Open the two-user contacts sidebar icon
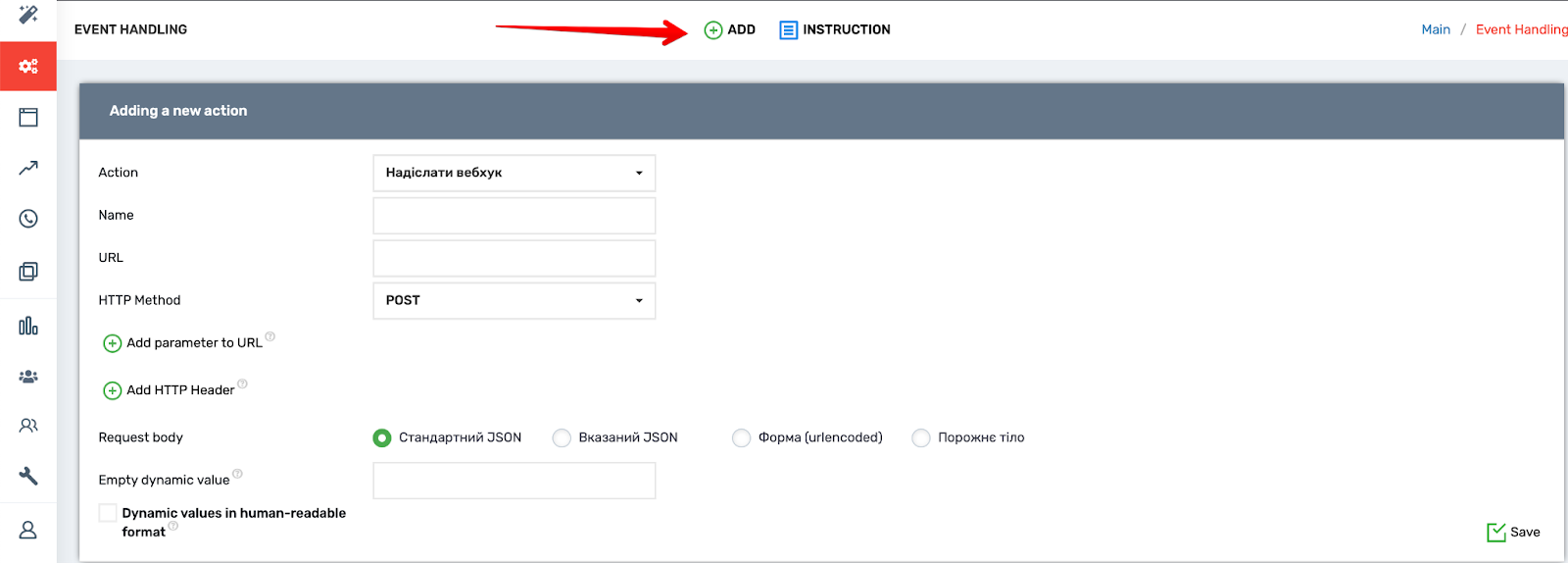This screenshot has height=563, width=1568. tap(28, 426)
